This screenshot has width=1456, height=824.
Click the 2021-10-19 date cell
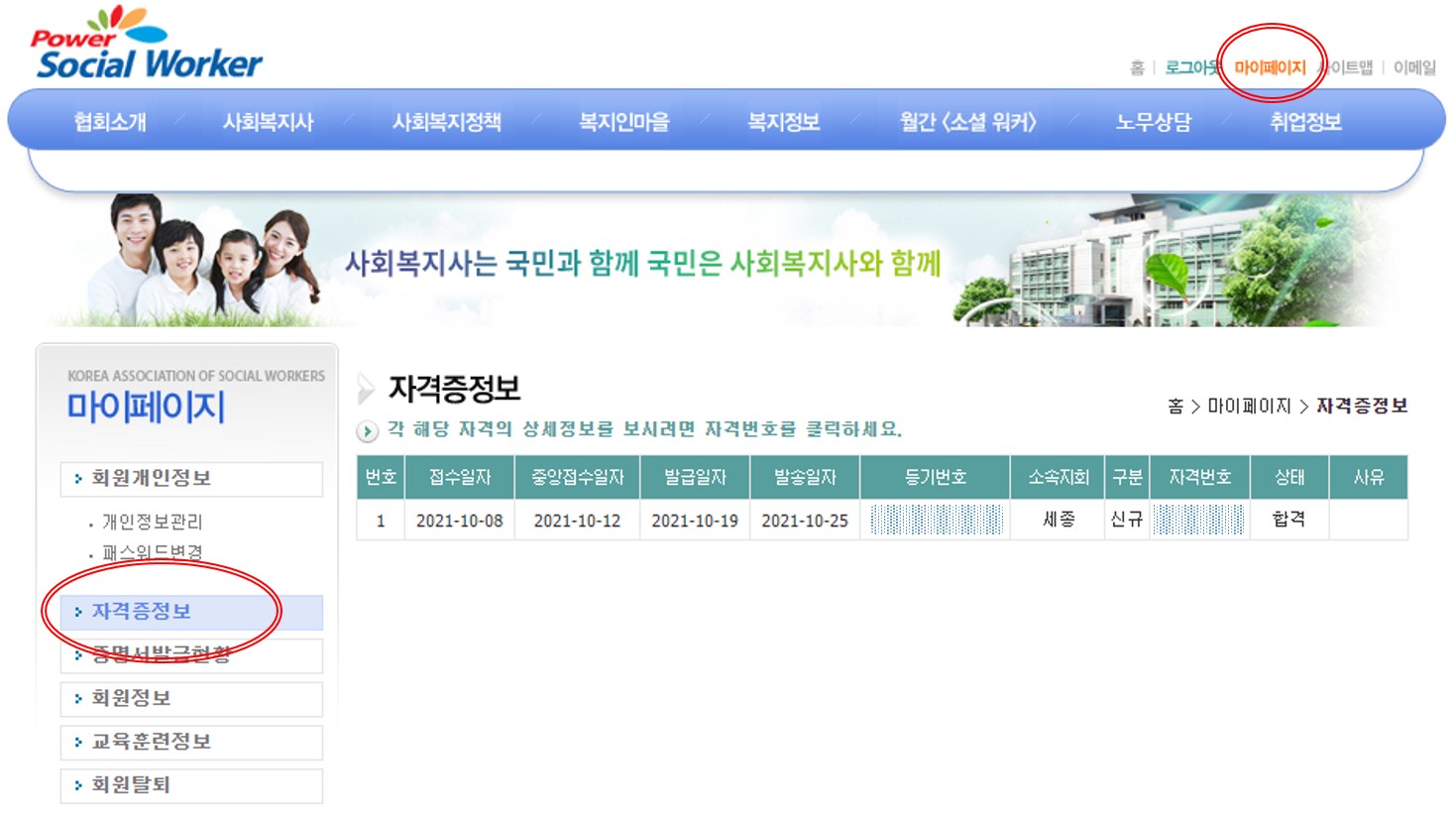695,521
